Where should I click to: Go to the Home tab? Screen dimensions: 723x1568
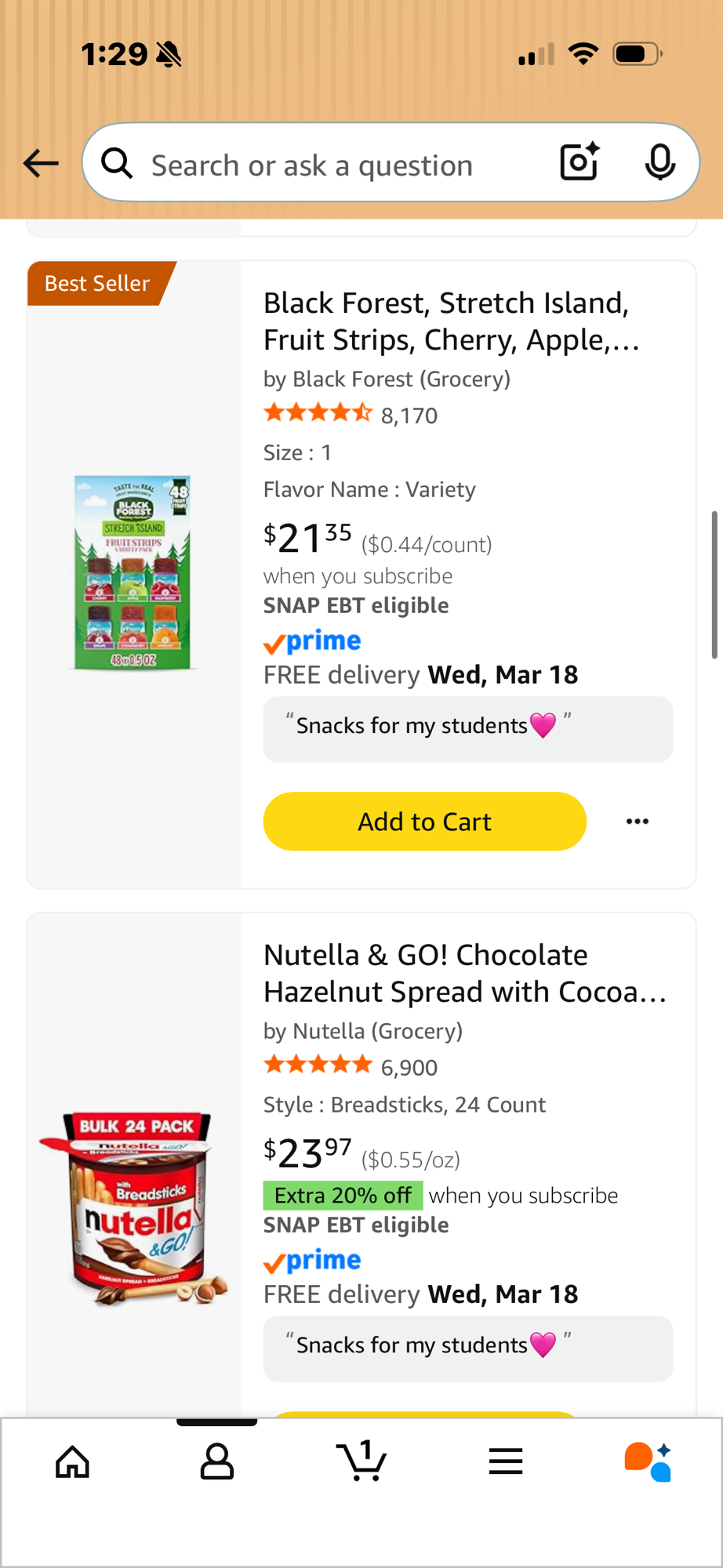[72, 1461]
